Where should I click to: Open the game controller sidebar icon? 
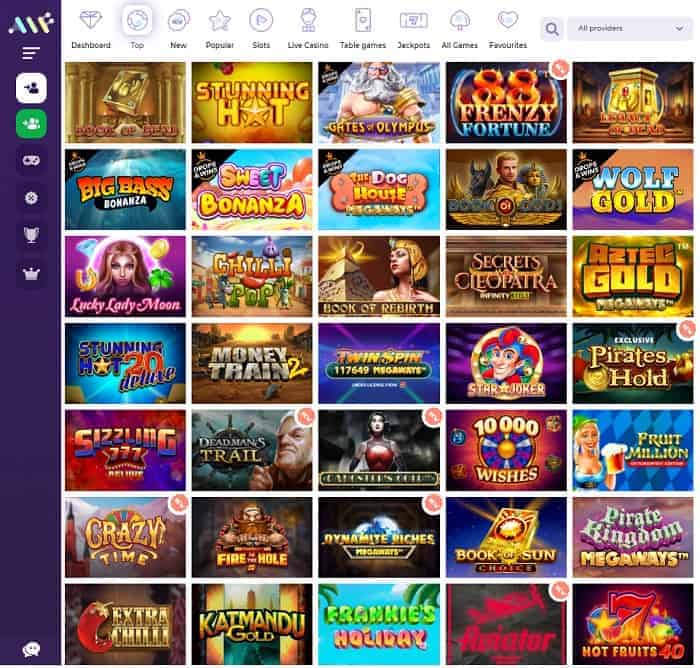(x=31, y=160)
